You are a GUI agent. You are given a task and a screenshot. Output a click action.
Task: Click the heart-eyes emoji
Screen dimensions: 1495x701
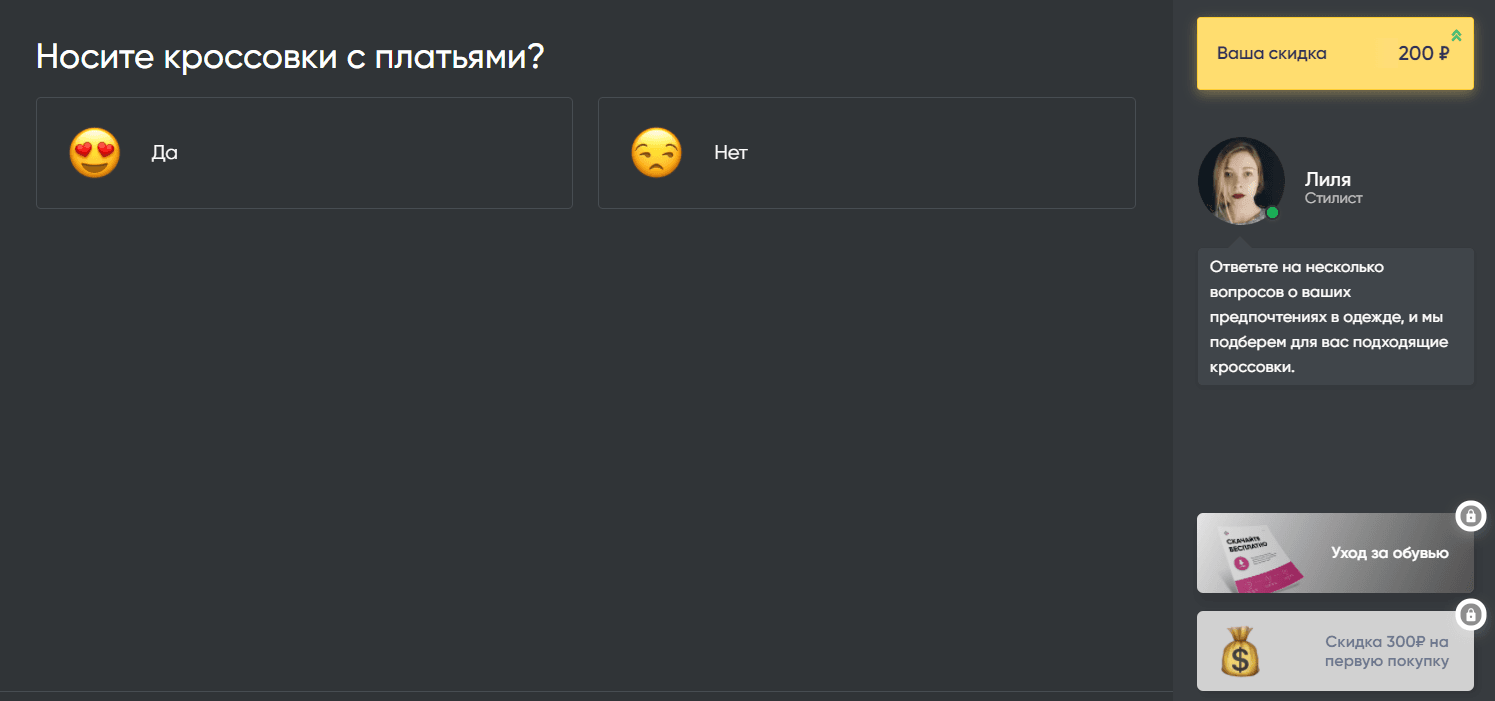tap(94, 153)
